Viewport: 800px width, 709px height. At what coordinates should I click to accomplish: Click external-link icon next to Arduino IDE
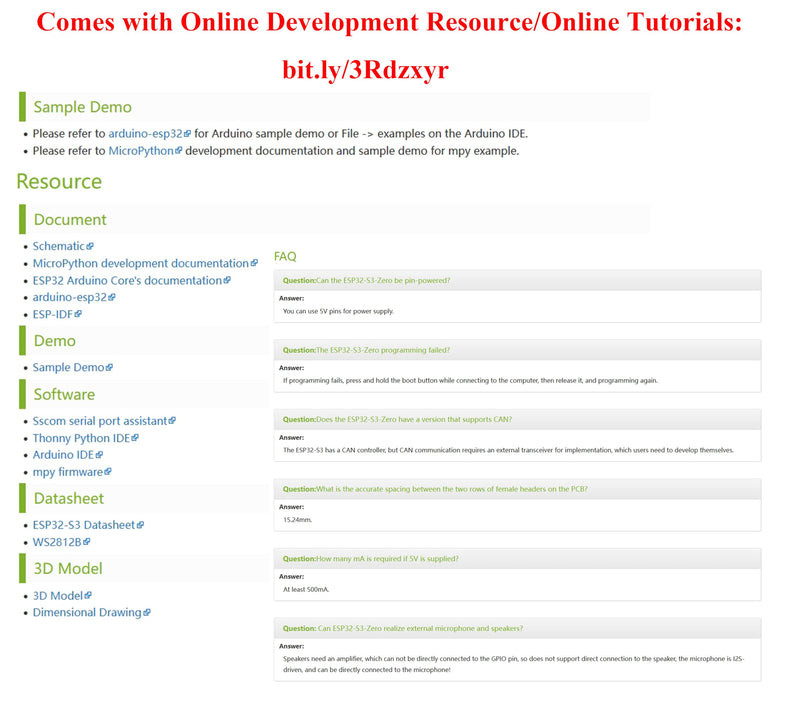tap(98, 455)
